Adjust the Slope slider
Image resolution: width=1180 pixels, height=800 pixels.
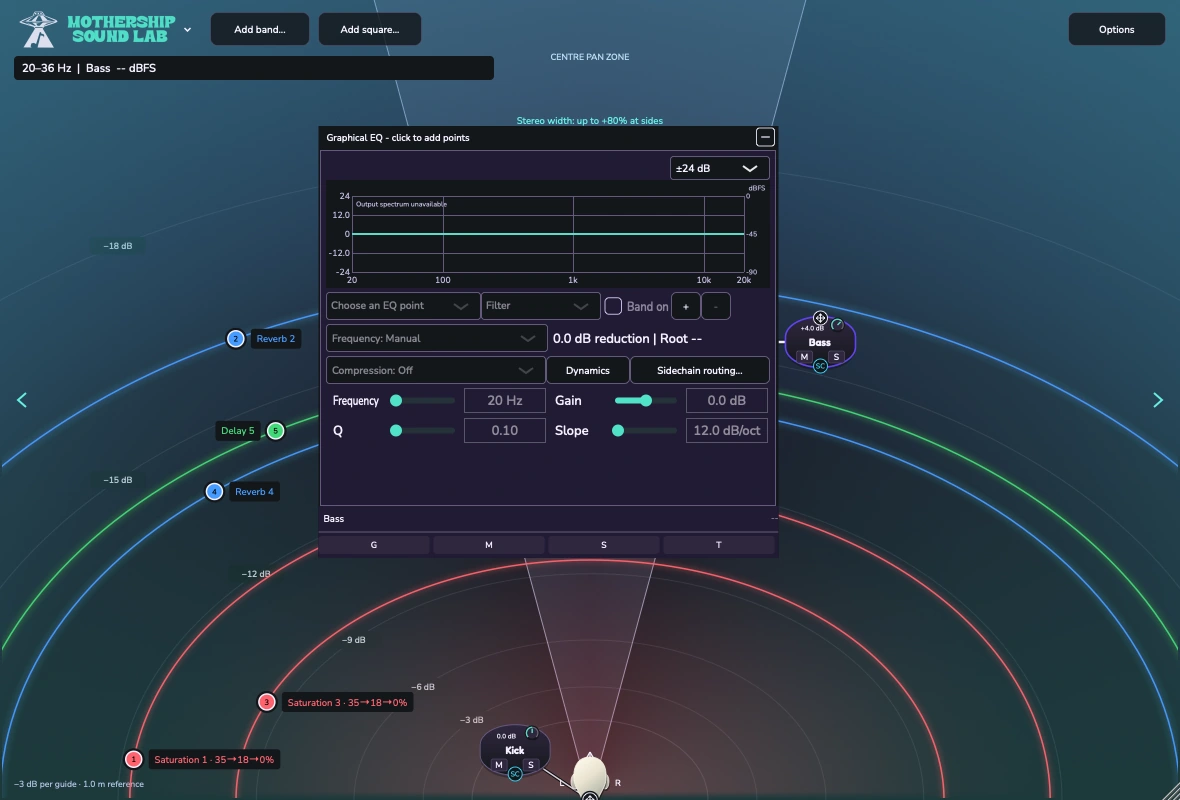point(645,430)
